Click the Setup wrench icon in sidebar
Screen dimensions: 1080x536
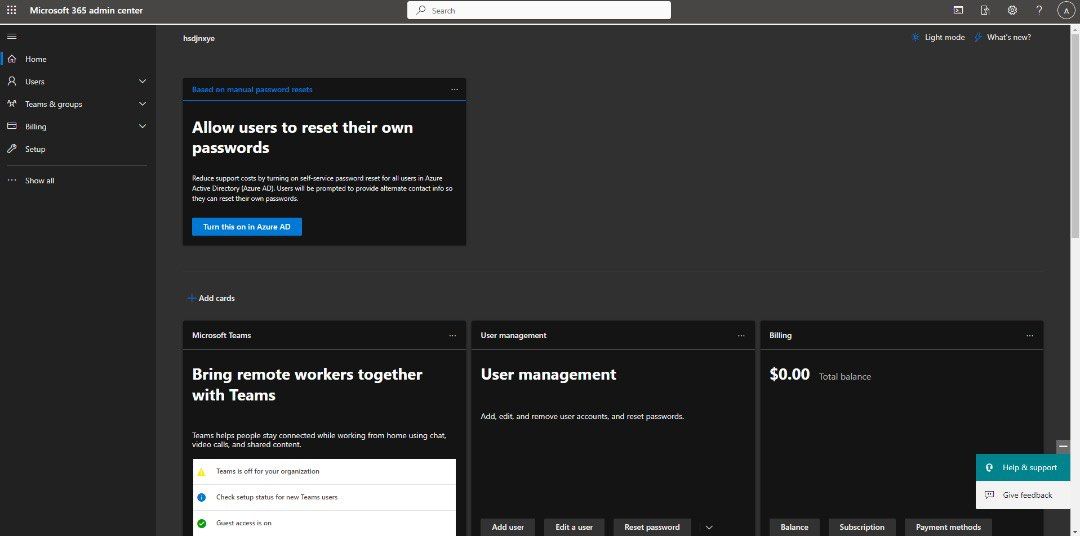tap(12, 149)
